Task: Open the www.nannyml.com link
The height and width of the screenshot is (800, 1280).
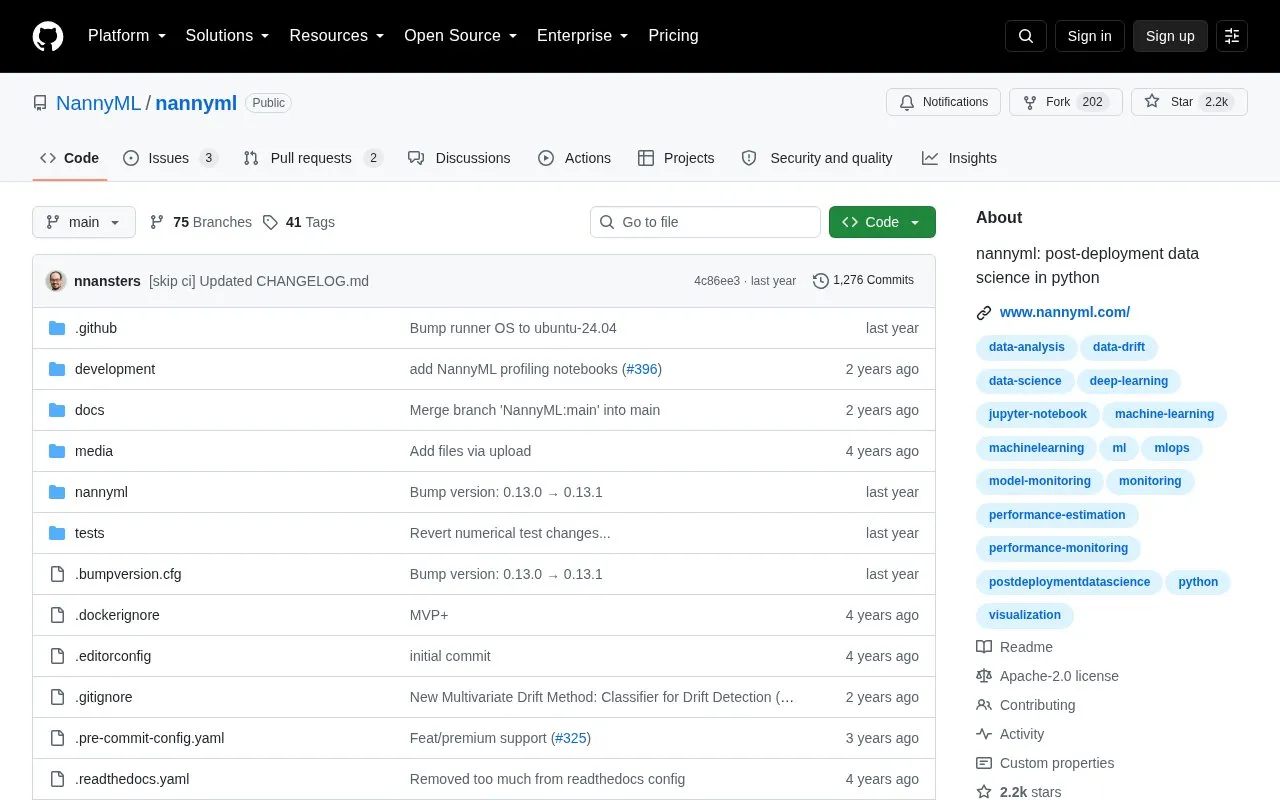Action: coord(1065,313)
